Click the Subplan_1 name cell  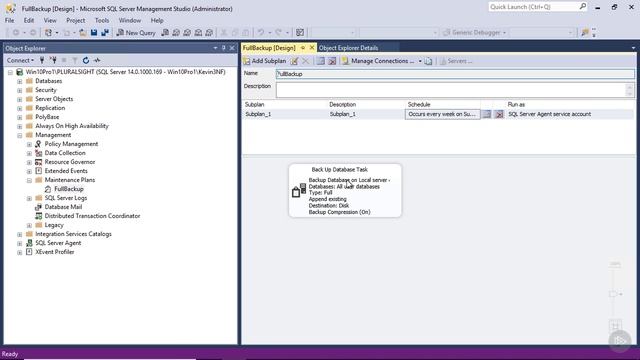pos(258,114)
